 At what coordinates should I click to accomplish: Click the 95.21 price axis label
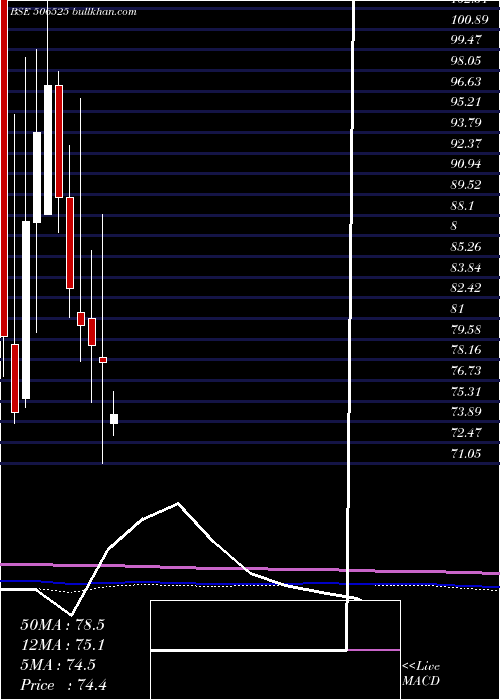pos(466,101)
